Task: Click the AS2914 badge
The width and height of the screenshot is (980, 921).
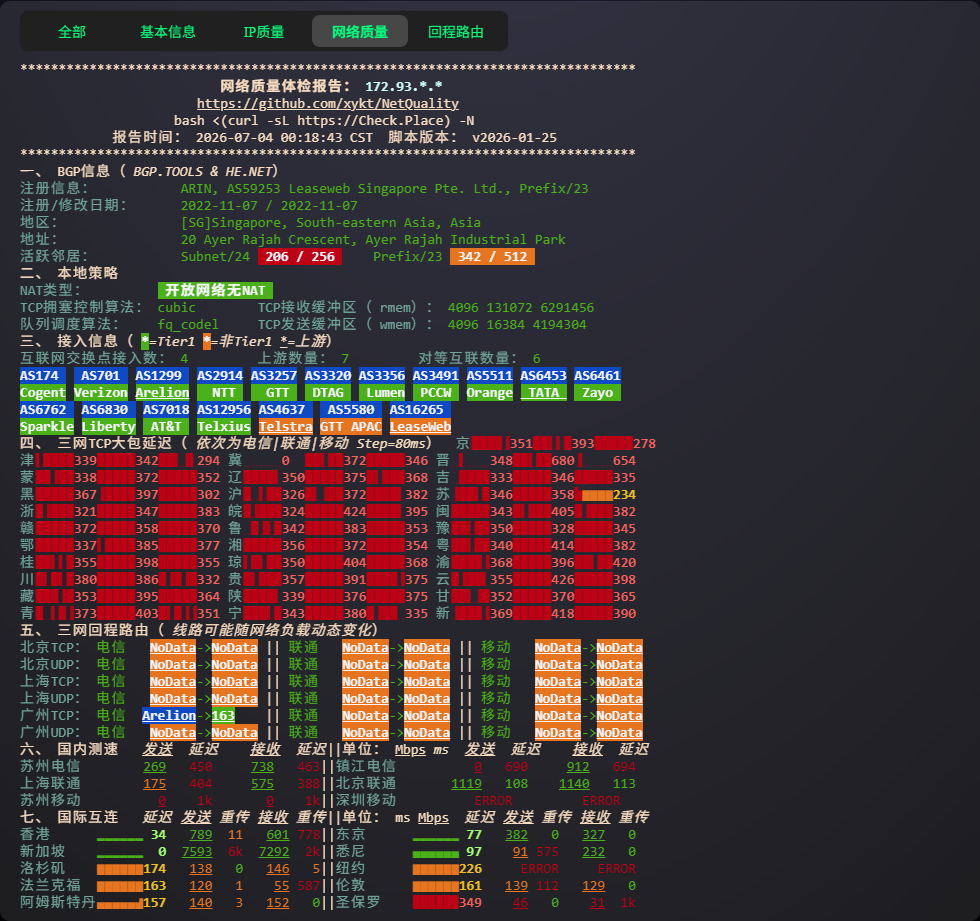Action: 219,376
